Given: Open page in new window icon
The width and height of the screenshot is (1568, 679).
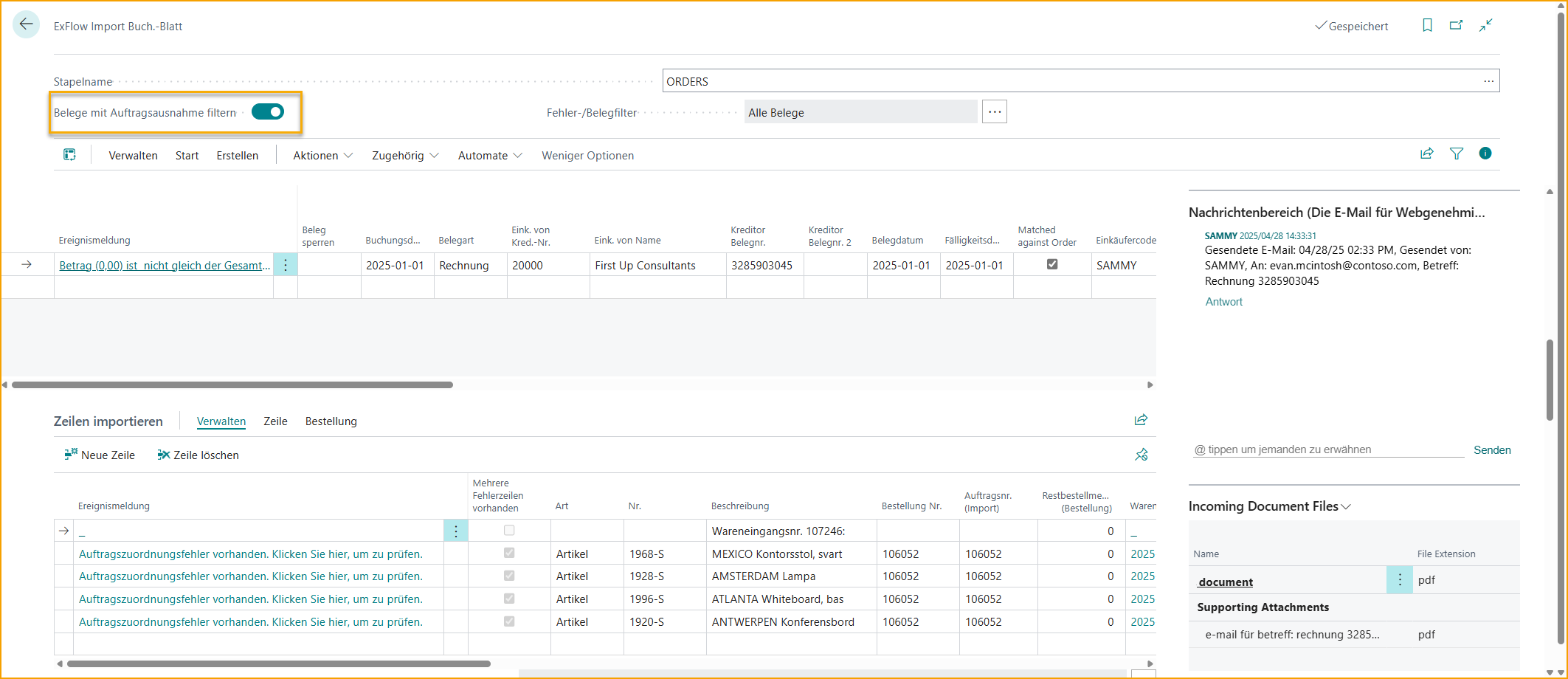Looking at the screenshot, I should point(1456,26).
